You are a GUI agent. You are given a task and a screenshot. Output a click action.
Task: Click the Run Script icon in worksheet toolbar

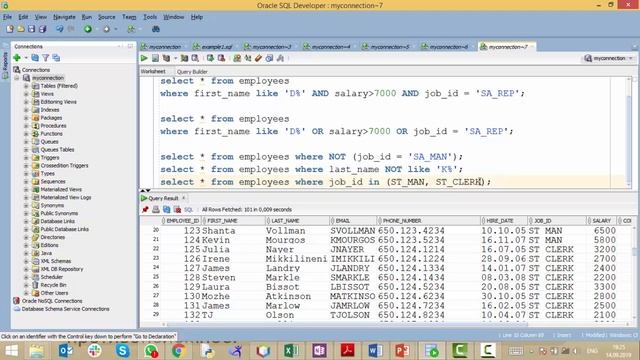pos(155,58)
